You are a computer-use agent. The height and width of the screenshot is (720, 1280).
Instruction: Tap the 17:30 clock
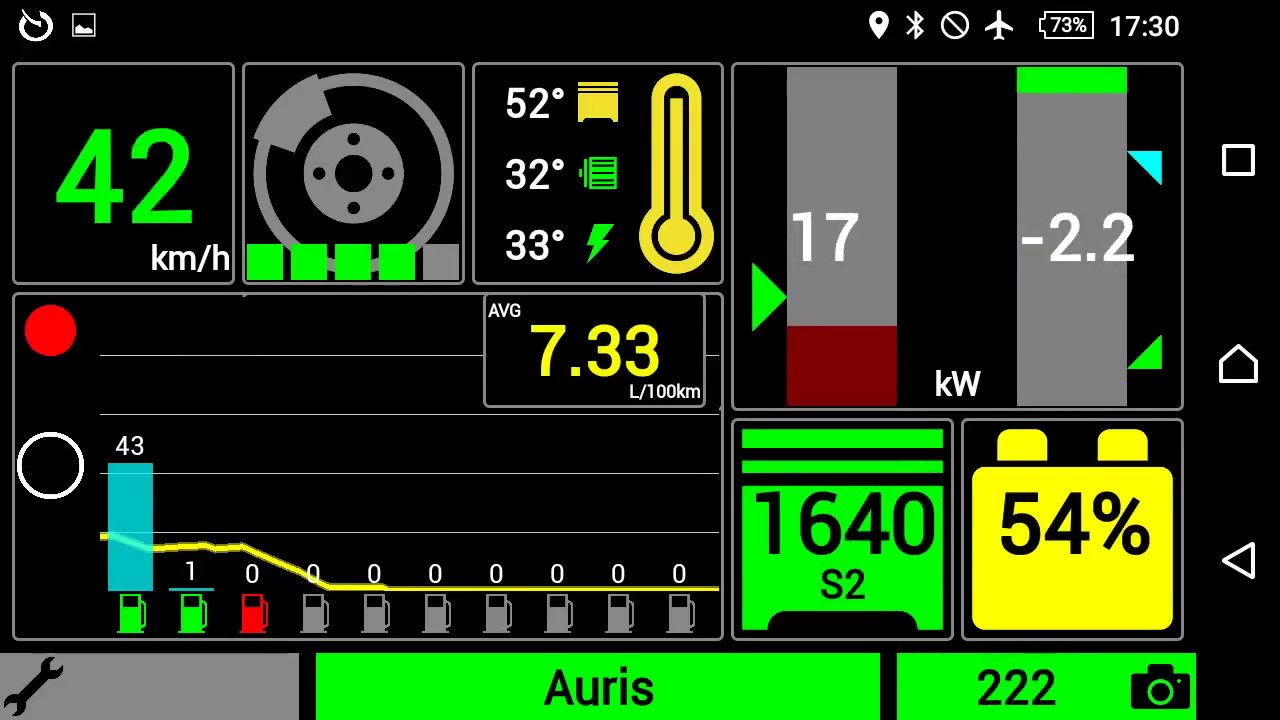point(1144,26)
